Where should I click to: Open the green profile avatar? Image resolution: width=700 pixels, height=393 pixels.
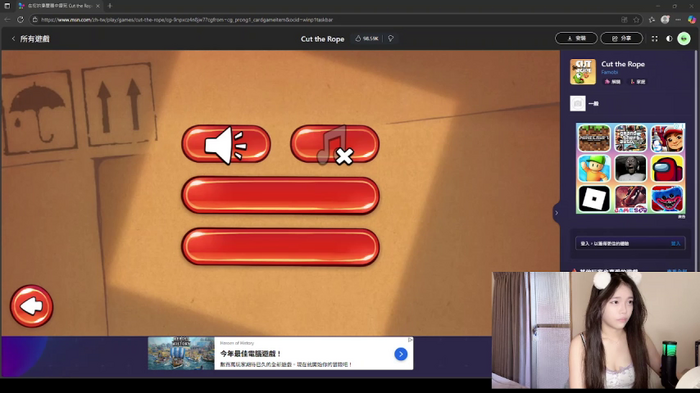click(684, 39)
